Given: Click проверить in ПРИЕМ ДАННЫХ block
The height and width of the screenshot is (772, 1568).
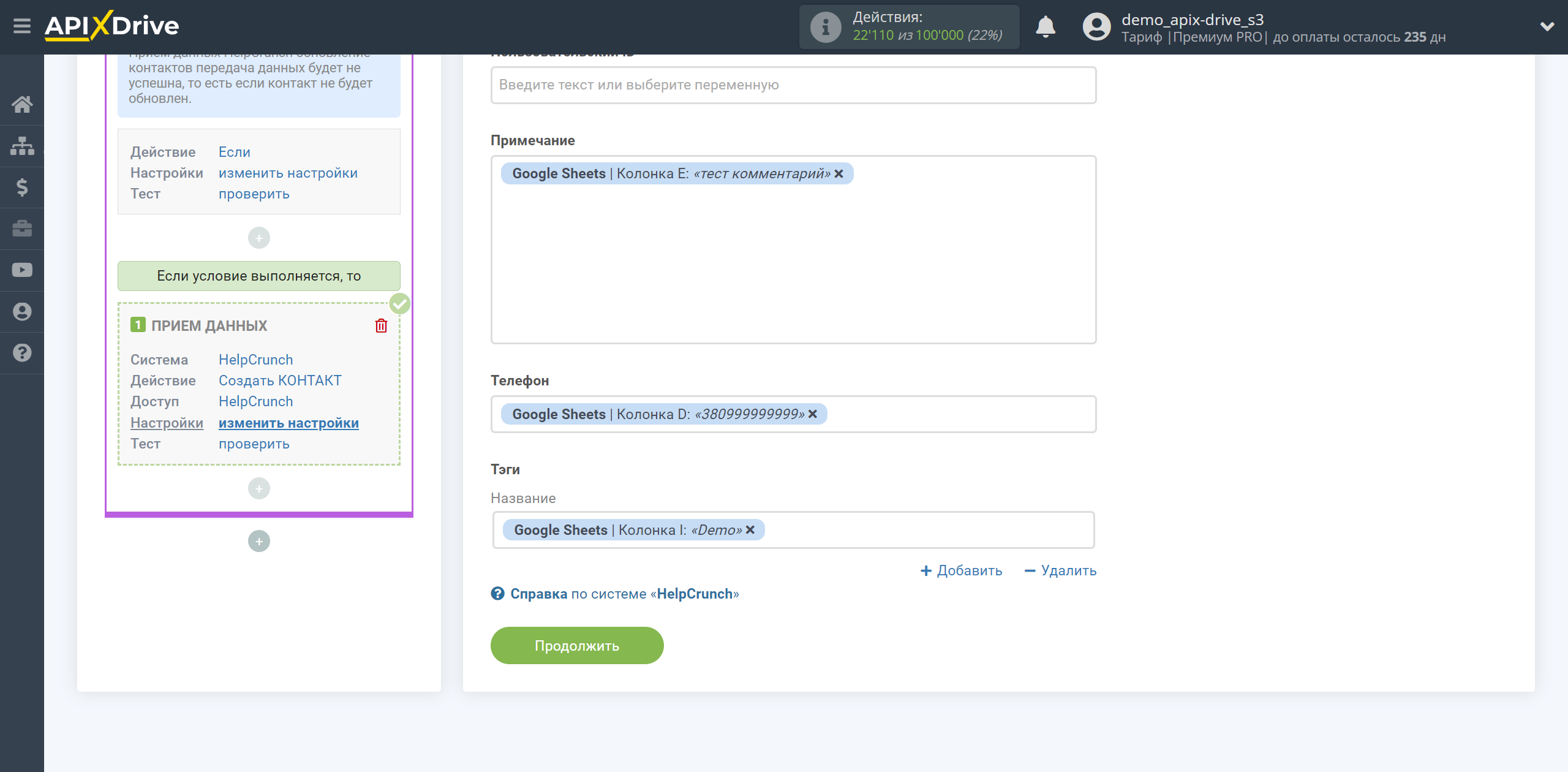Looking at the screenshot, I should [x=254, y=444].
